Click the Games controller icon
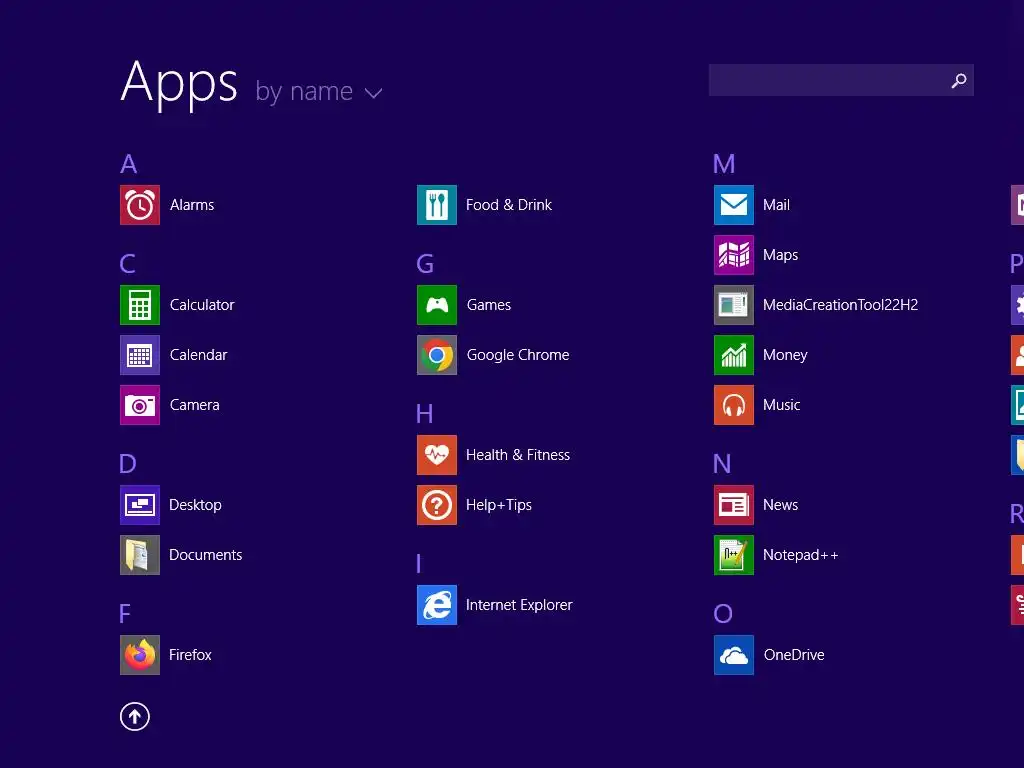Image resolution: width=1024 pixels, height=768 pixels. 437,305
